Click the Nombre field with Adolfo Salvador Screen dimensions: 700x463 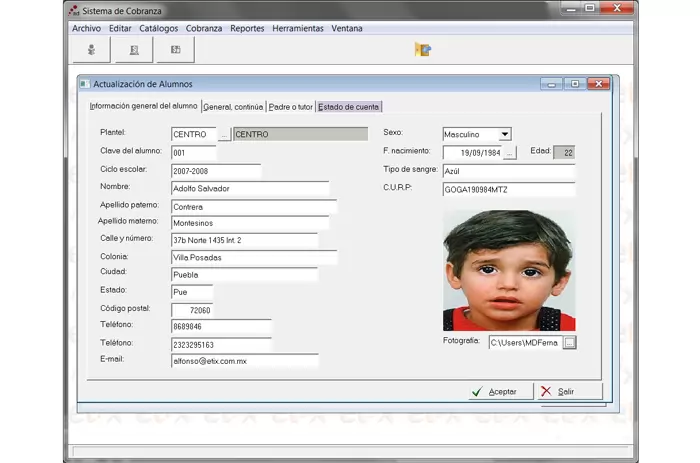[250, 188]
